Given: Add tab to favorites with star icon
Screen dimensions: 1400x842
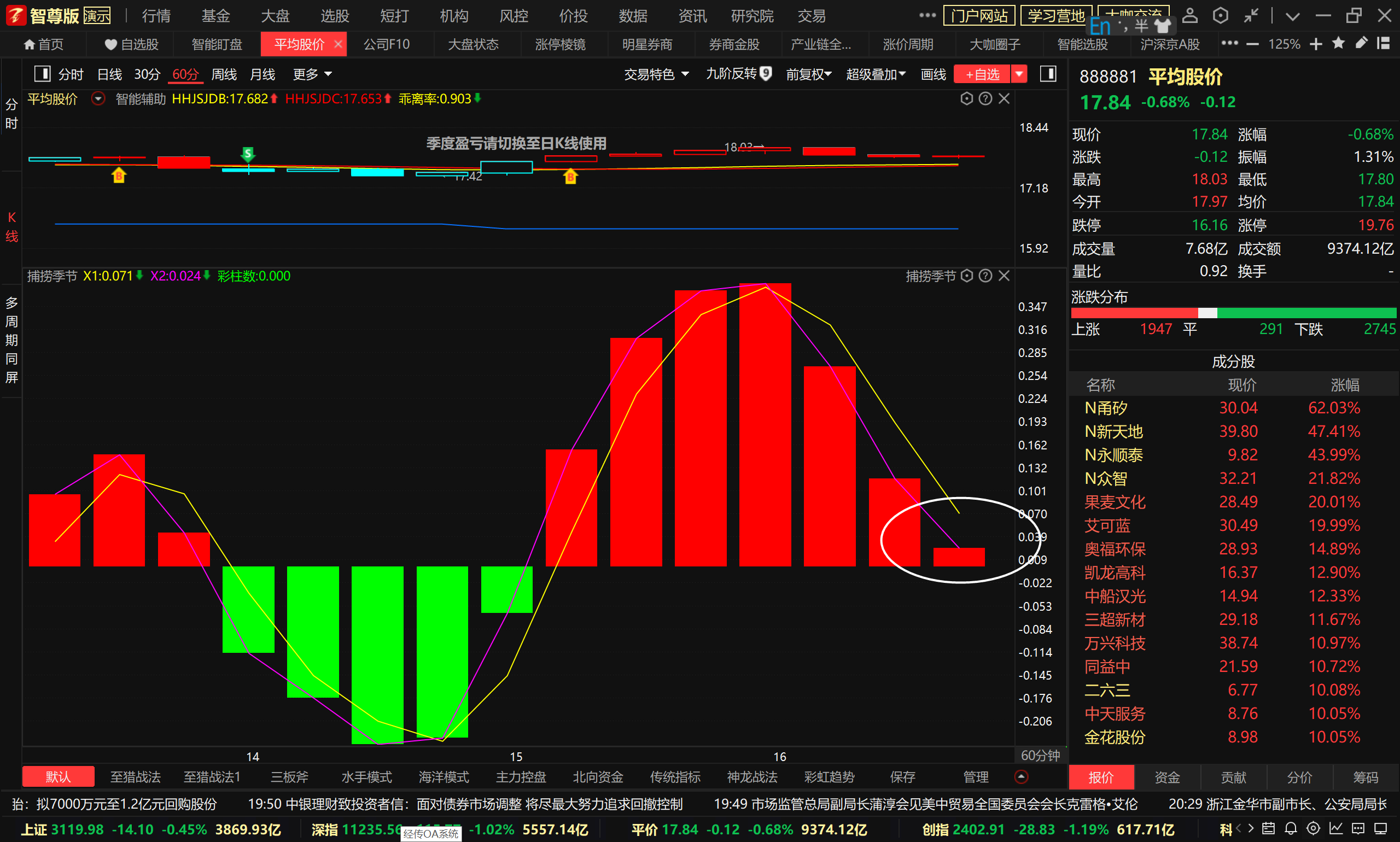Looking at the screenshot, I should click(x=1339, y=44).
